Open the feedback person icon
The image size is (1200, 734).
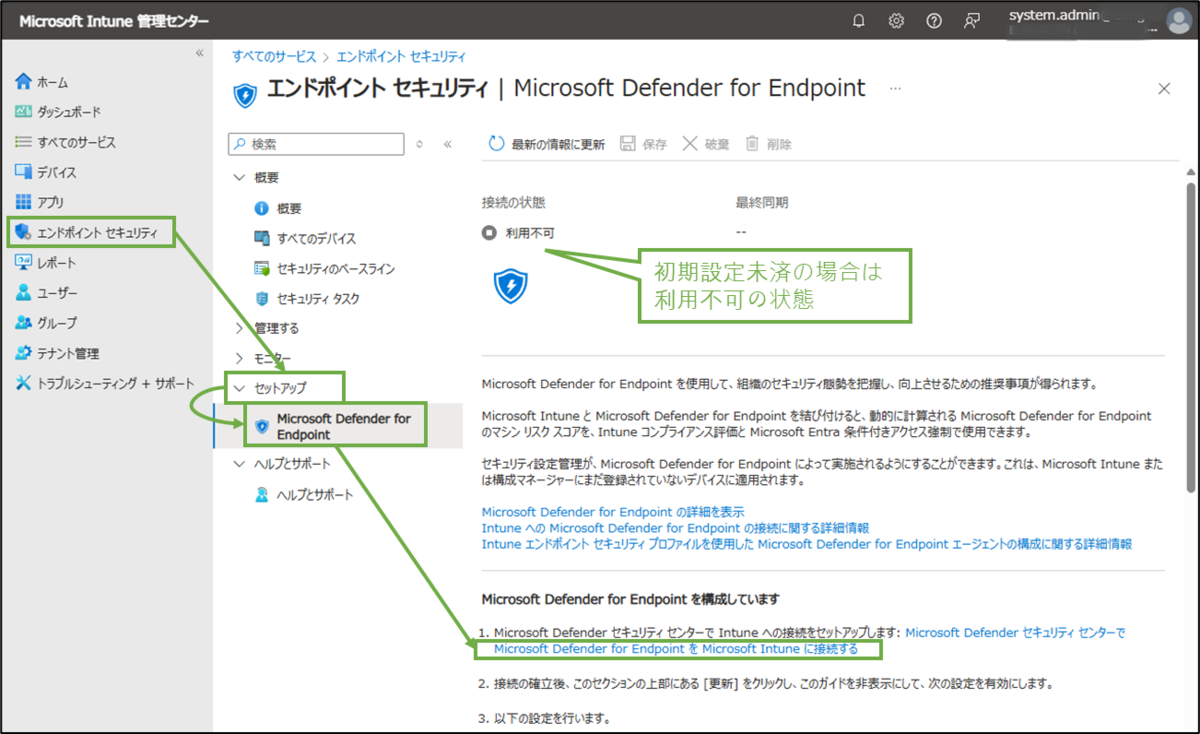coord(971,20)
